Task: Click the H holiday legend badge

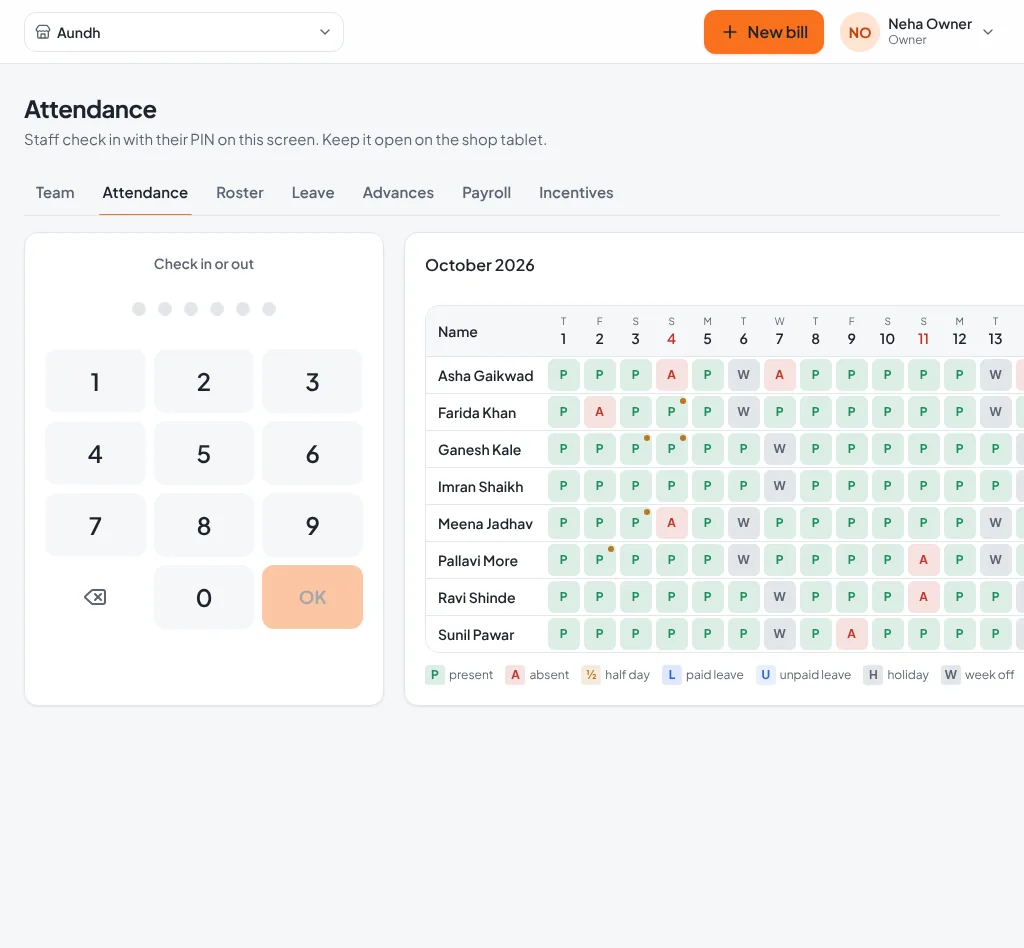Action: [x=873, y=674]
